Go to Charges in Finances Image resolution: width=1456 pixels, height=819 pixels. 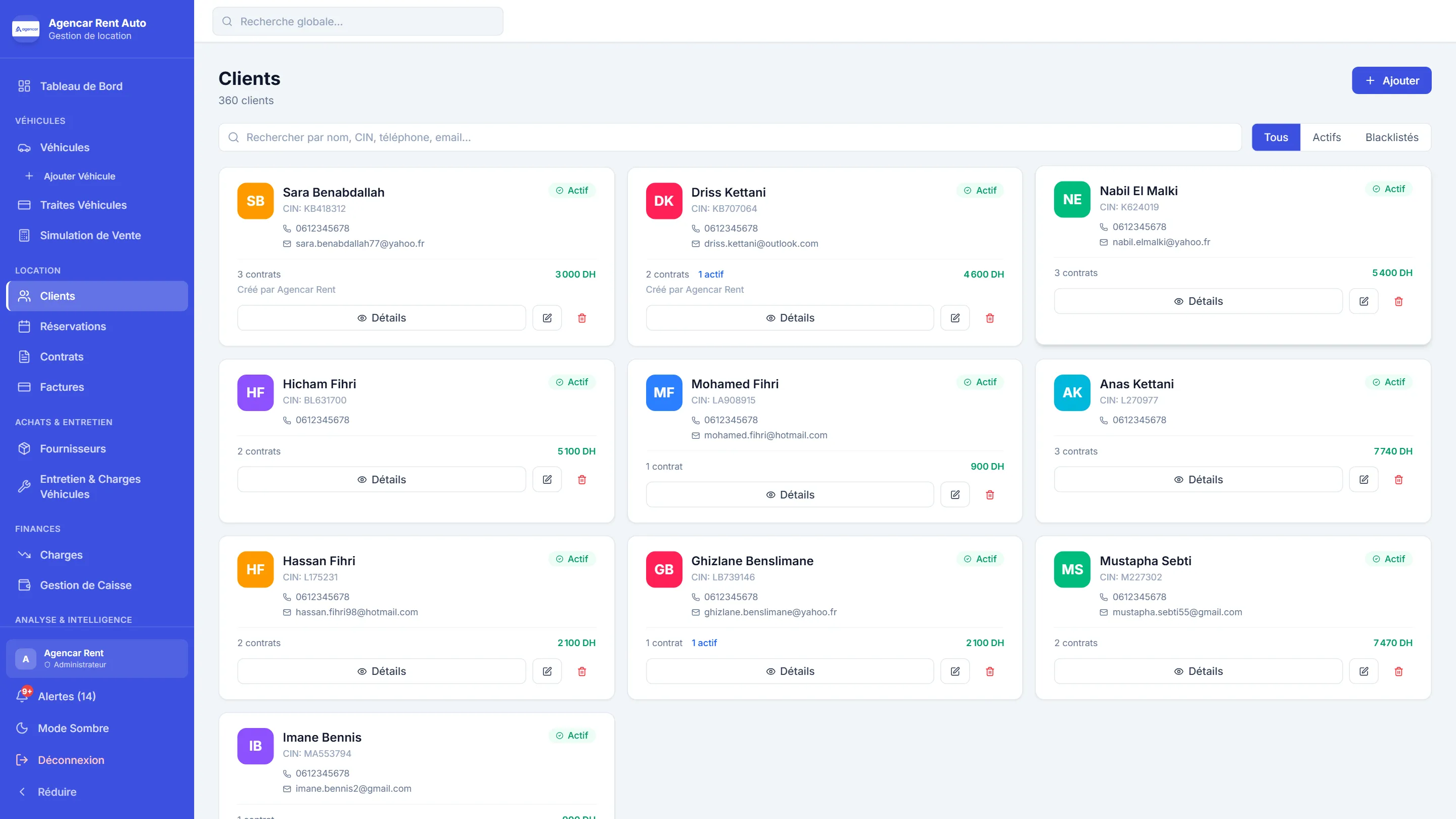pyautogui.click(x=97, y=555)
